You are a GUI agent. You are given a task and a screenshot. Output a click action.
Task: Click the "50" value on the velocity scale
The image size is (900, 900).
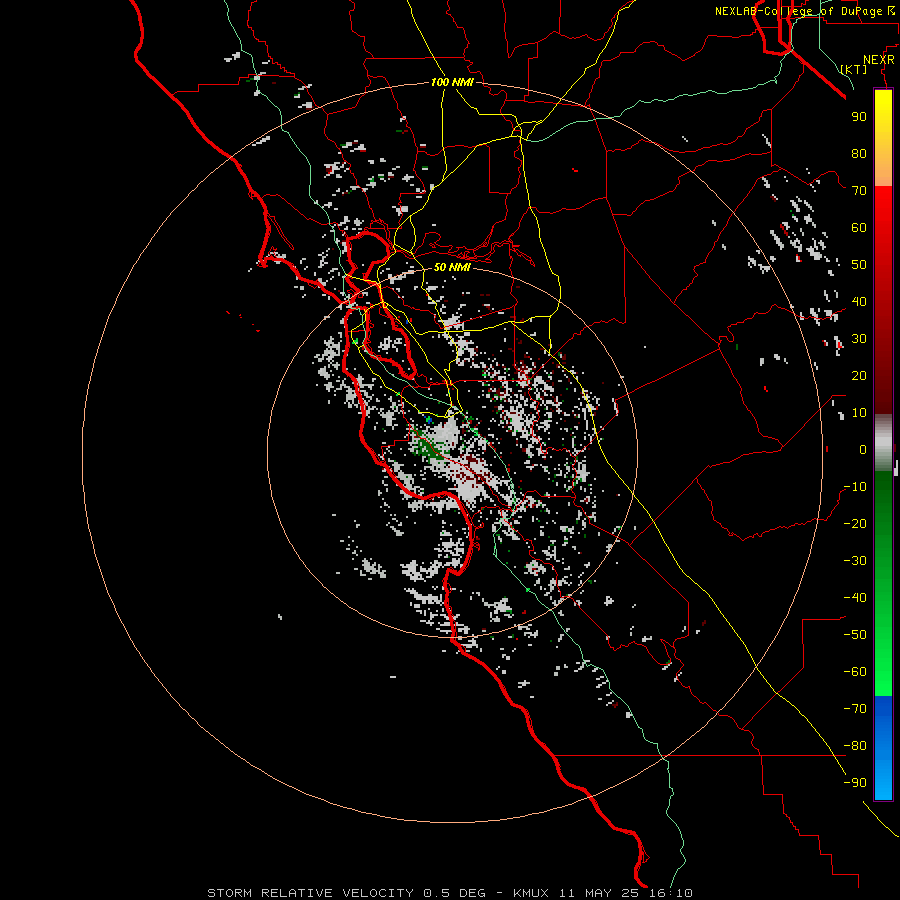tap(859, 265)
